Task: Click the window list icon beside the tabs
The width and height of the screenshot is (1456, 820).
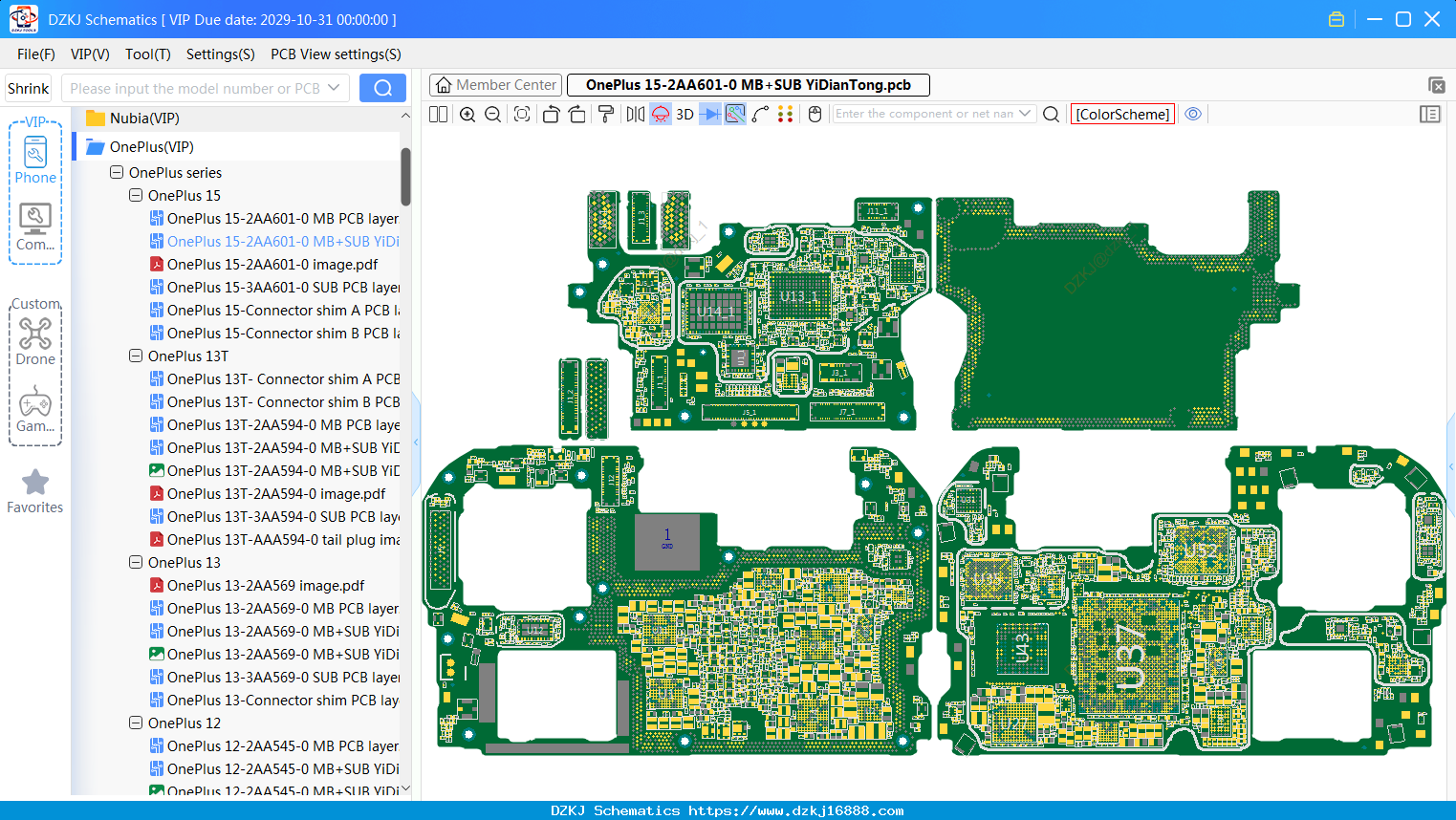Action: (x=1436, y=85)
